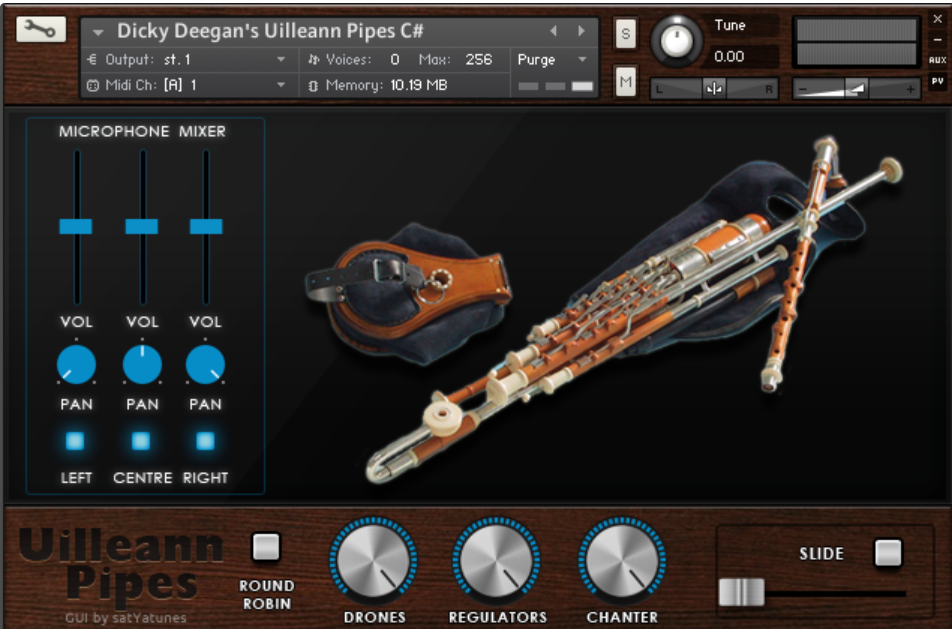The height and width of the screenshot is (629, 952).
Task: Open the Purge dropdown menu
Action: tap(551, 60)
